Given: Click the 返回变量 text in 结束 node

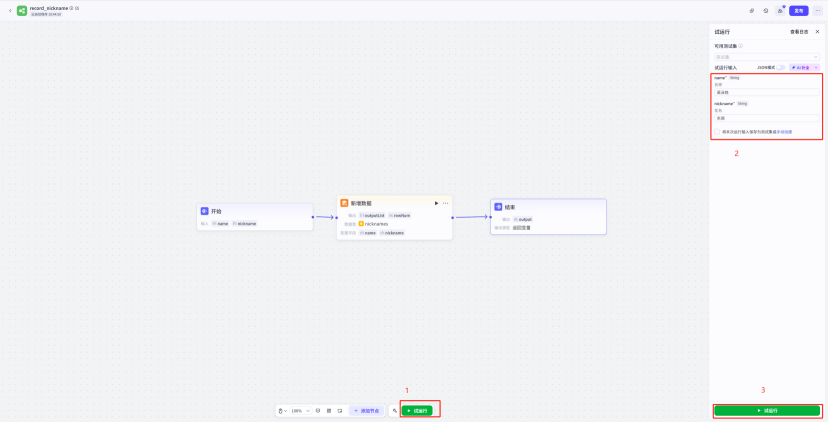Looking at the screenshot, I should pyautogui.click(x=521, y=228).
